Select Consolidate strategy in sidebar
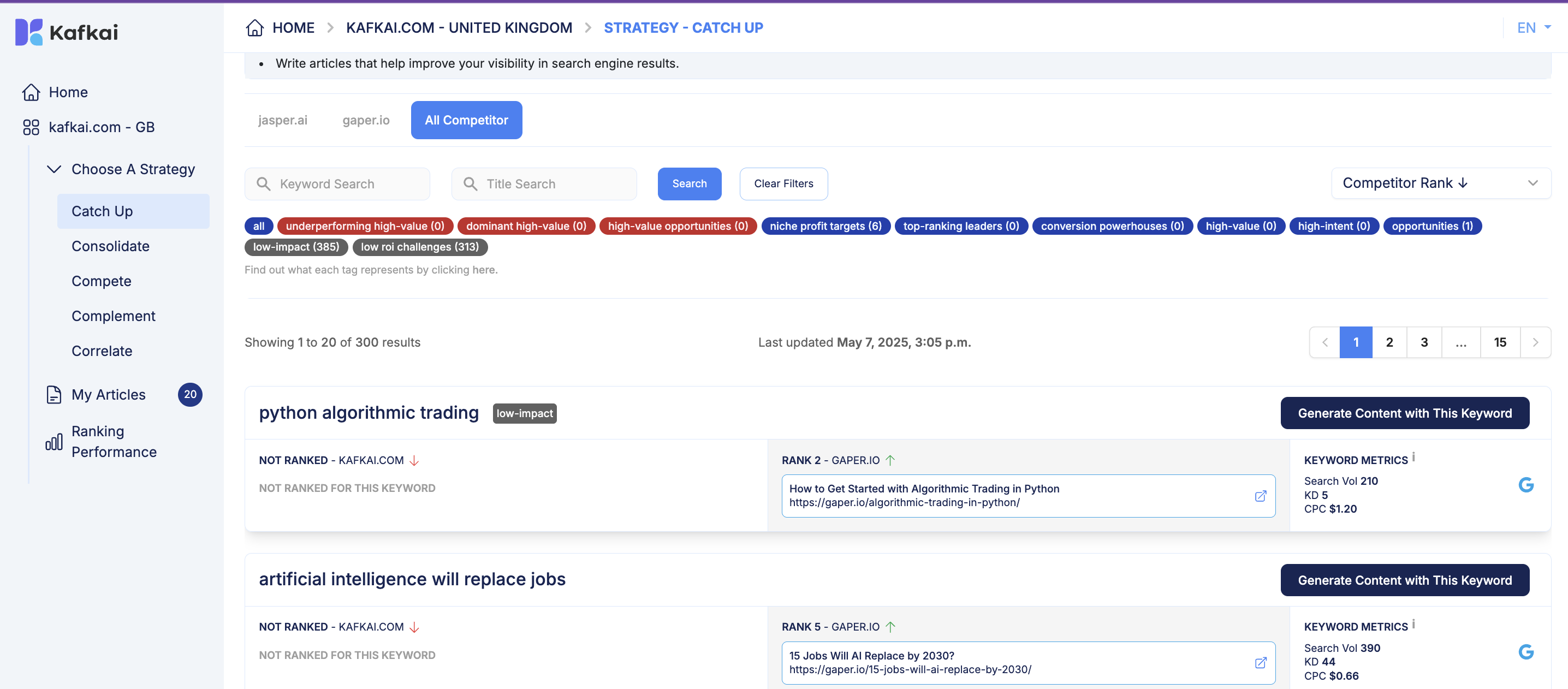Viewport: 1568px width, 689px height. [110, 246]
